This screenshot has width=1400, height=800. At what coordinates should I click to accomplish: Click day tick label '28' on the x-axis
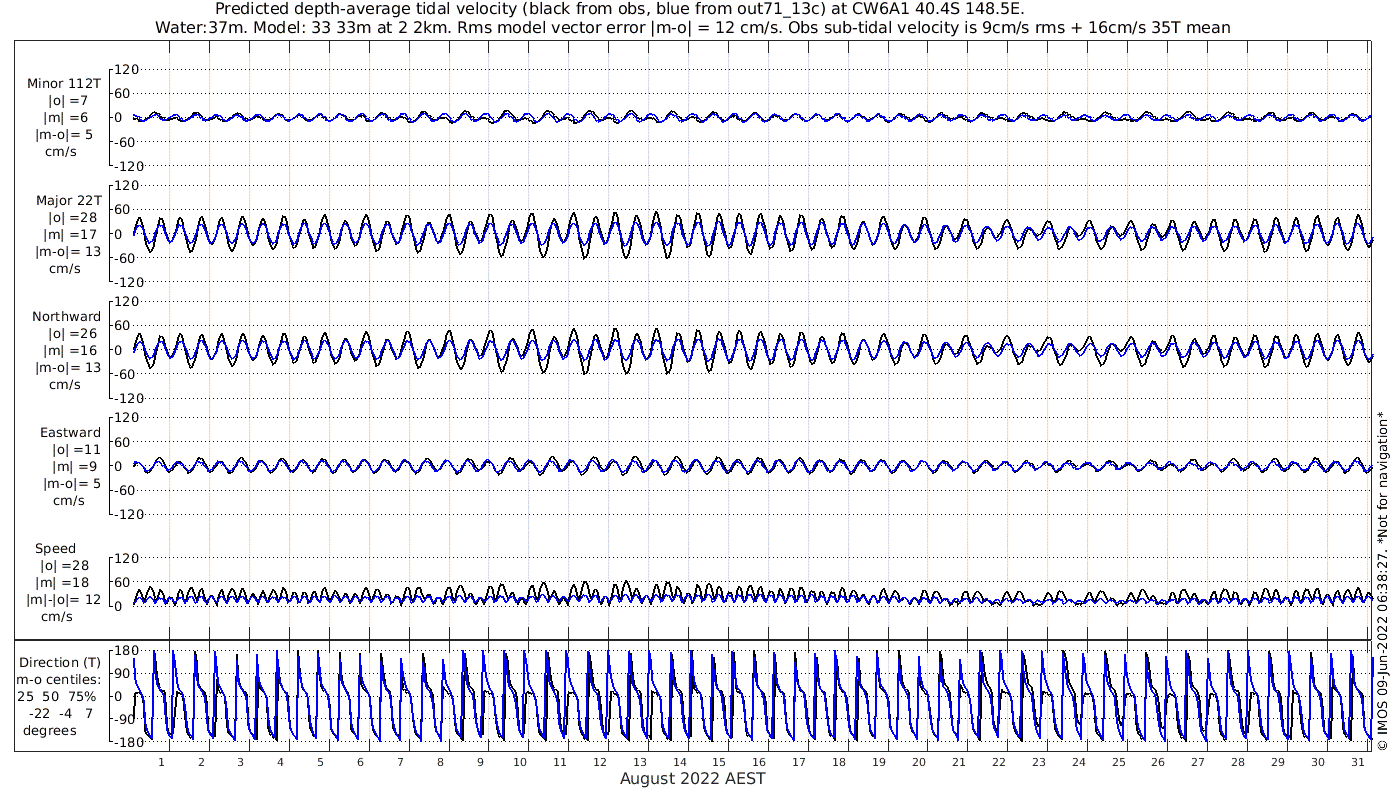click(1238, 762)
